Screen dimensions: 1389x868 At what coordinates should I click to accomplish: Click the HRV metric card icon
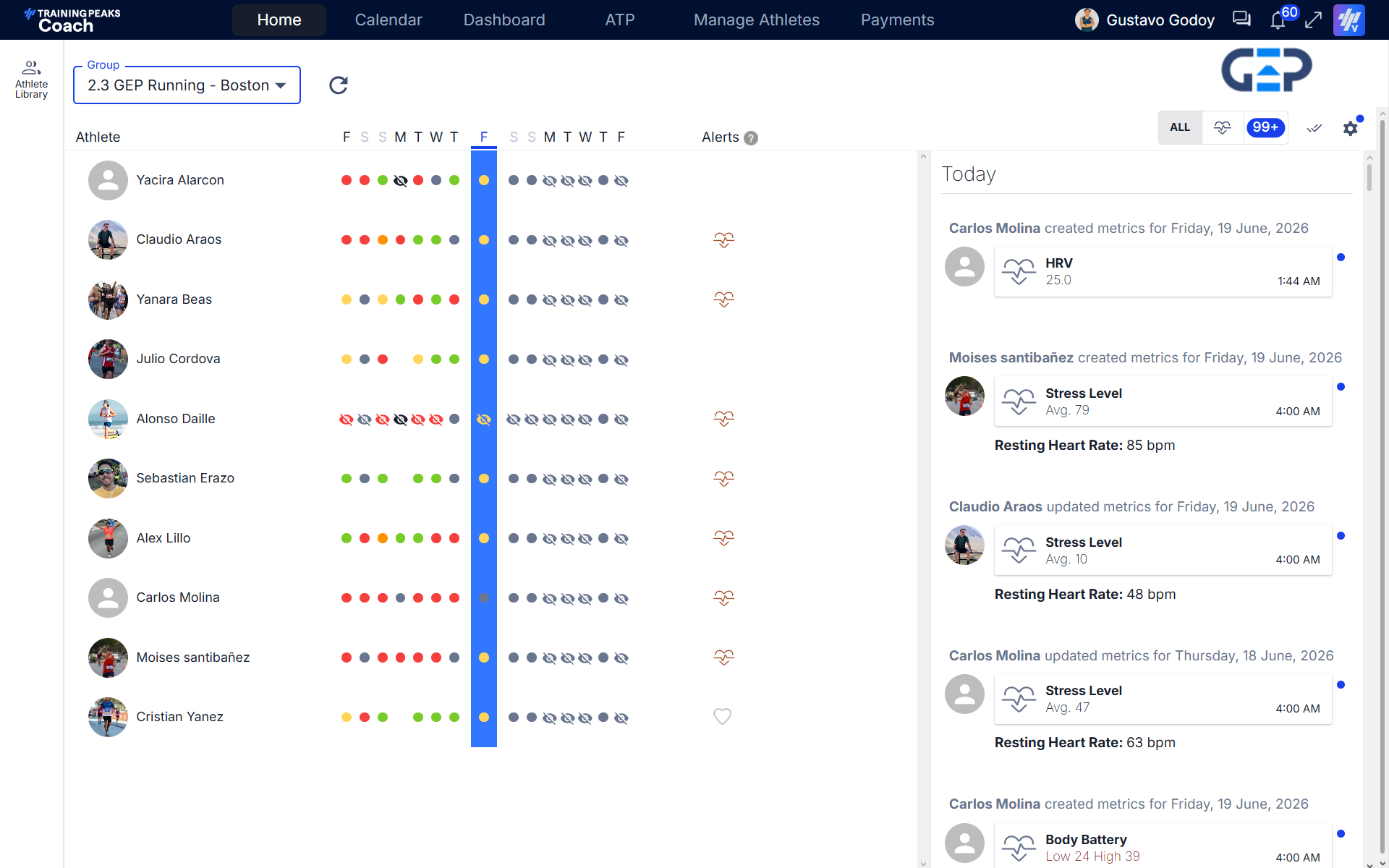click(1019, 272)
